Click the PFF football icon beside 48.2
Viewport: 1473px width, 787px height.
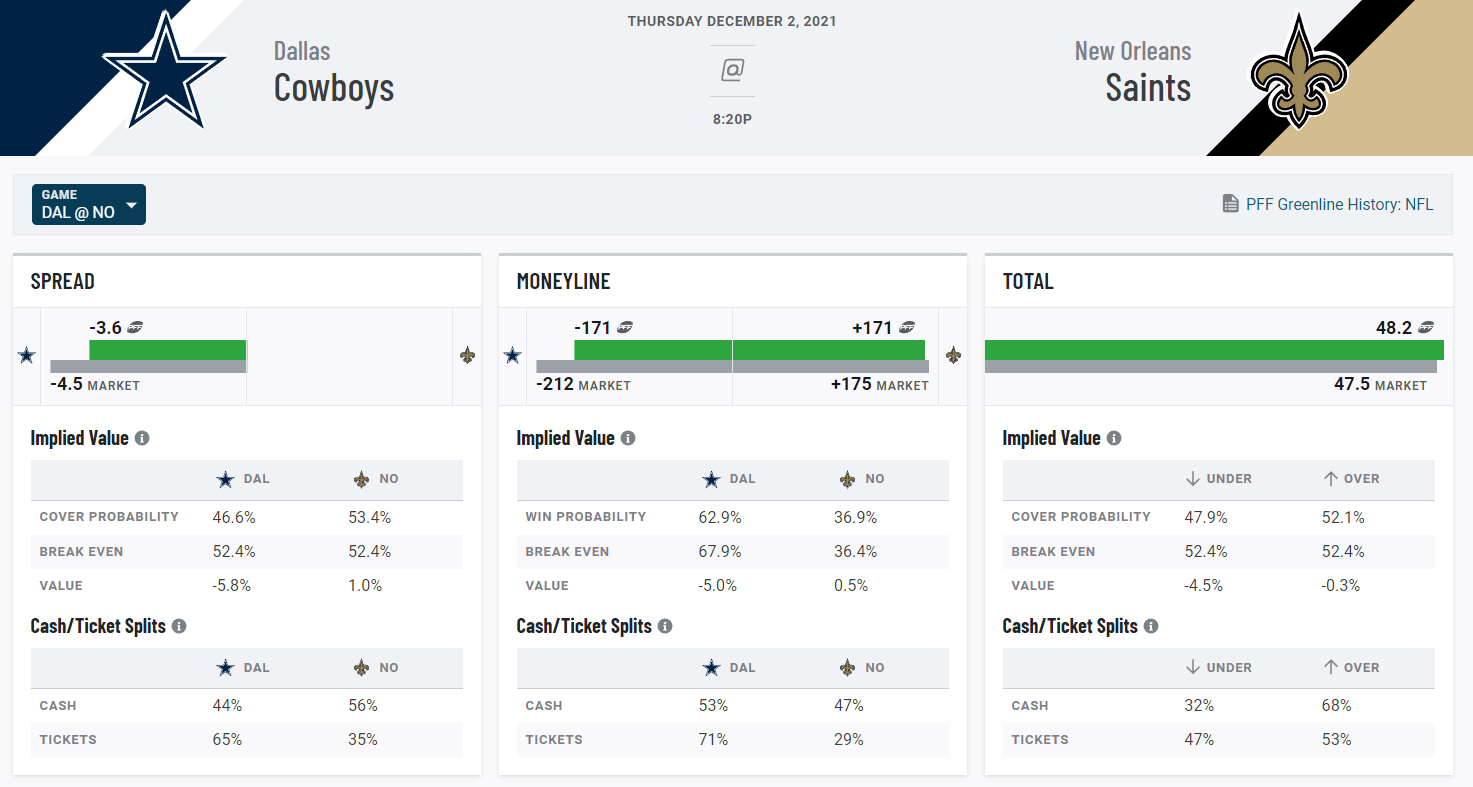pyautogui.click(x=1427, y=327)
